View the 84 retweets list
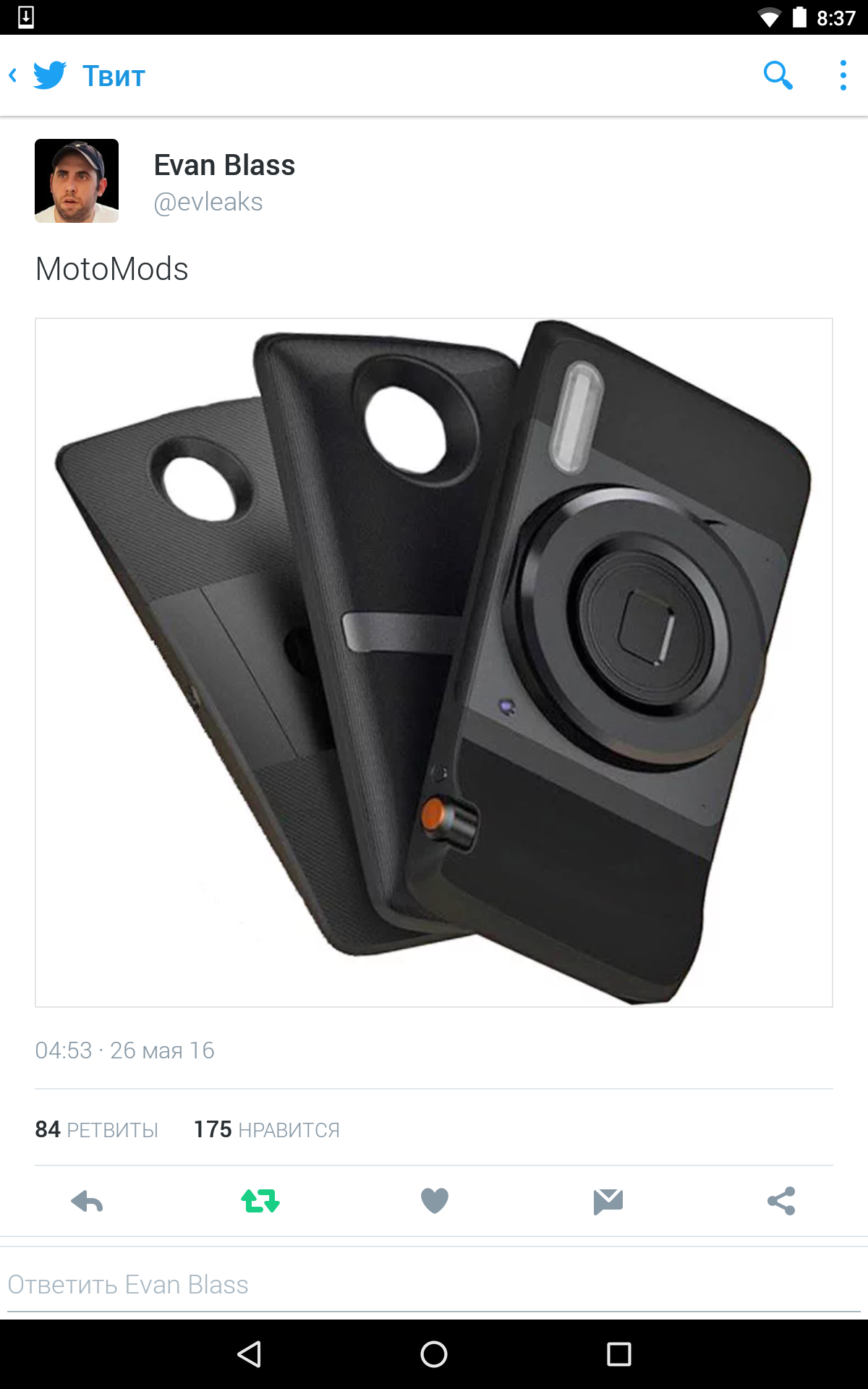Viewport: 868px width, 1389px height. click(96, 1129)
